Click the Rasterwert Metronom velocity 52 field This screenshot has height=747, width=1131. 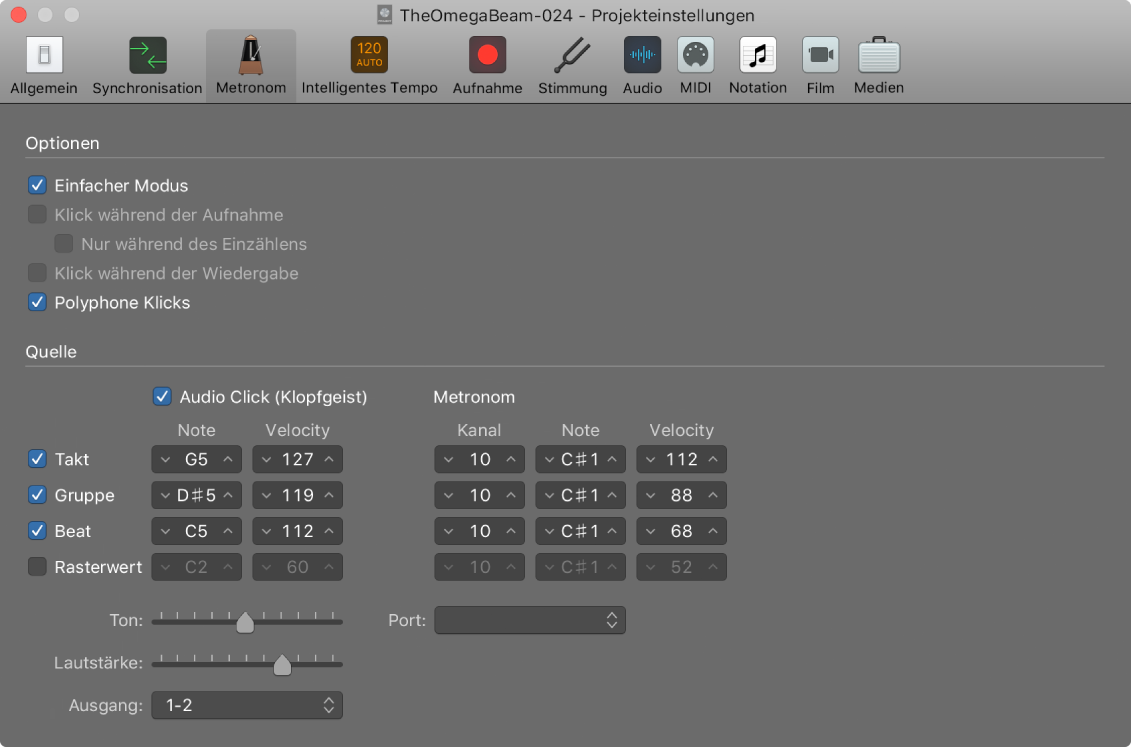681,567
